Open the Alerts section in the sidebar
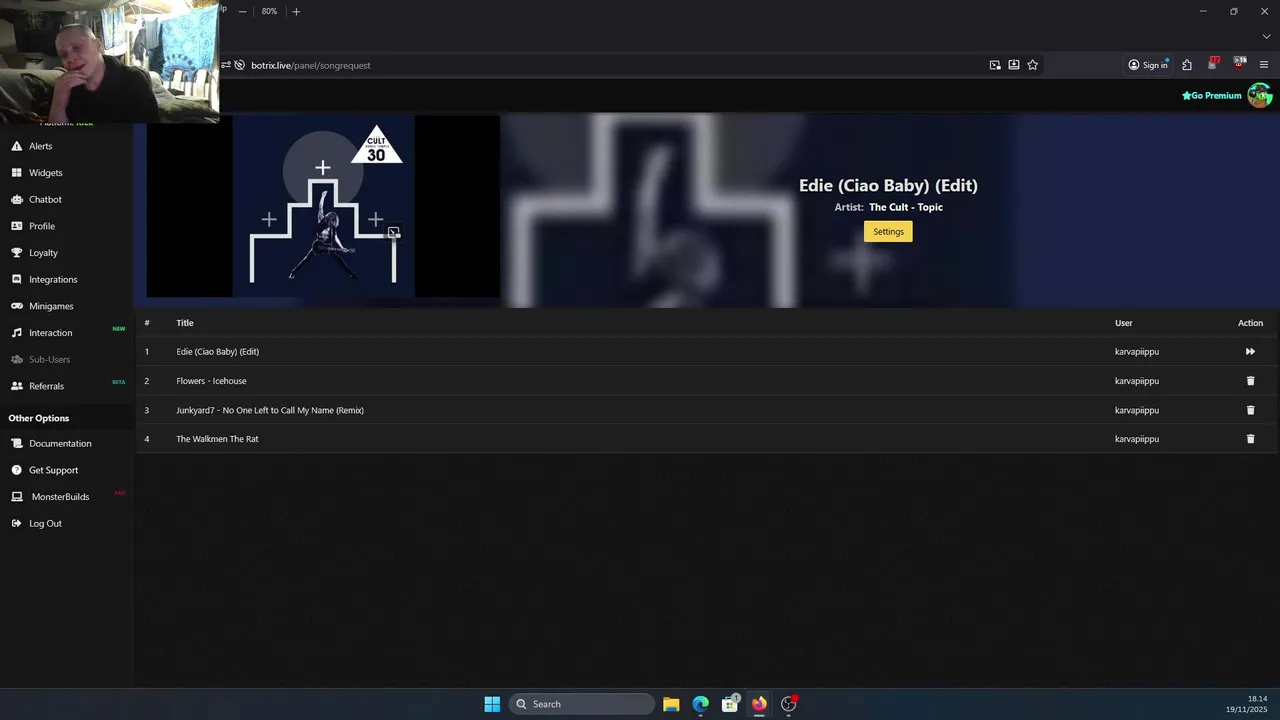Viewport: 1280px width, 720px height. coord(40,146)
